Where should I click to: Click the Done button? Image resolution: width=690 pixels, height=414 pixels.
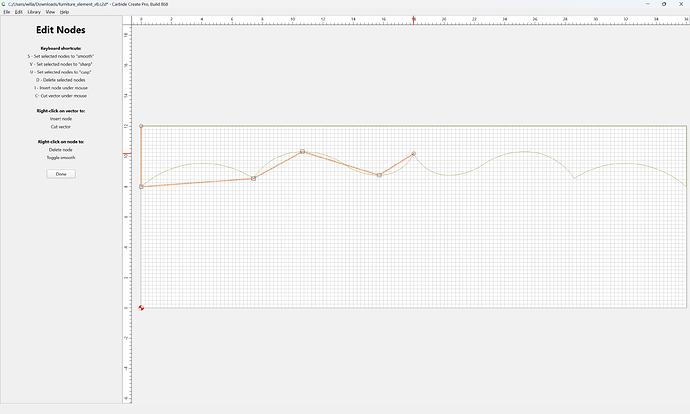[x=61, y=174]
